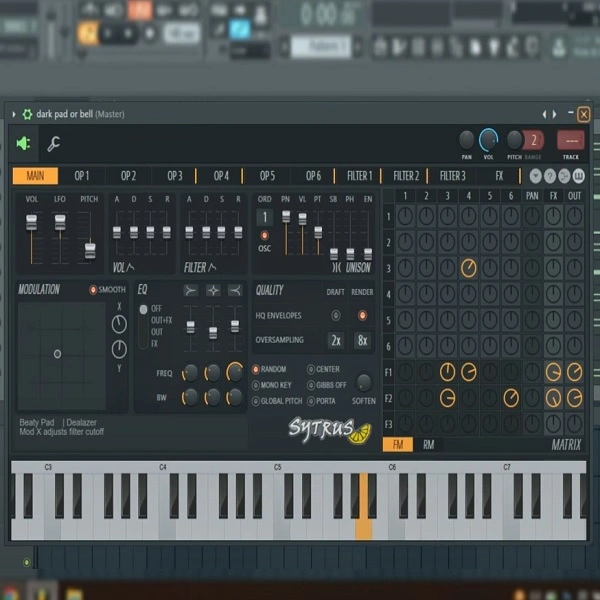The width and height of the screenshot is (600, 600).
Task: Enable the MONO KEY option
Action: (x=256, y=385)
